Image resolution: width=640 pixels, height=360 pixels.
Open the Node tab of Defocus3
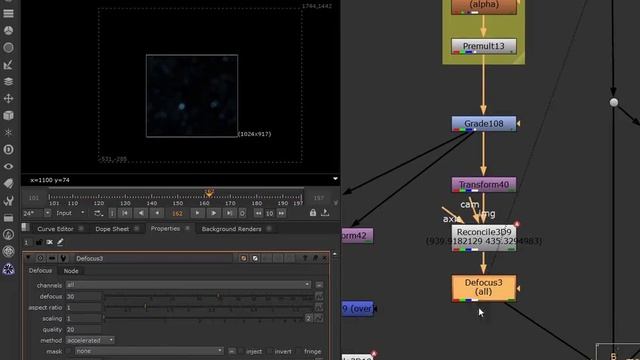point(71,271)
